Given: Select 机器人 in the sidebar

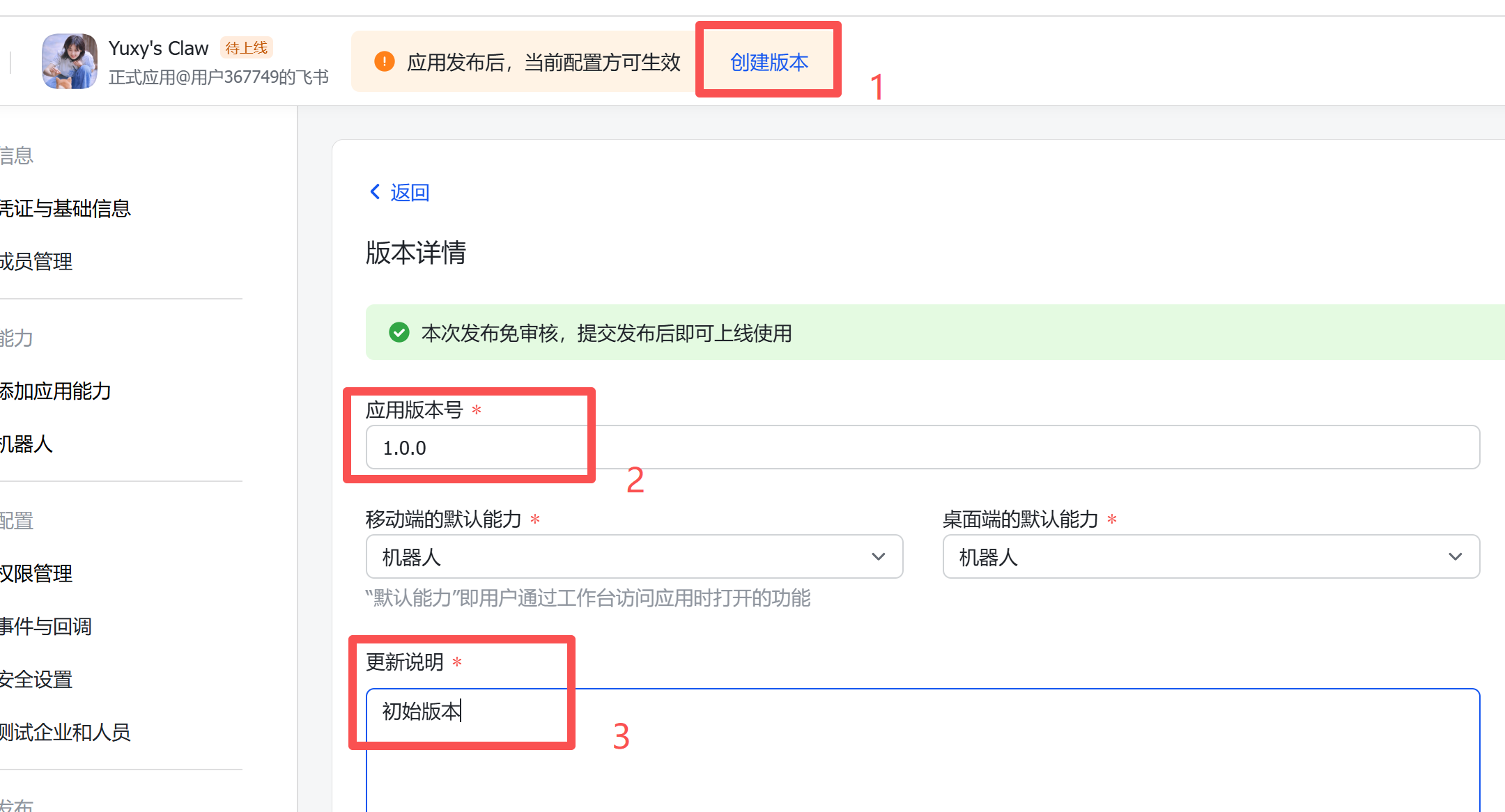Looking at the screenshot, I should tap(26, 444).
